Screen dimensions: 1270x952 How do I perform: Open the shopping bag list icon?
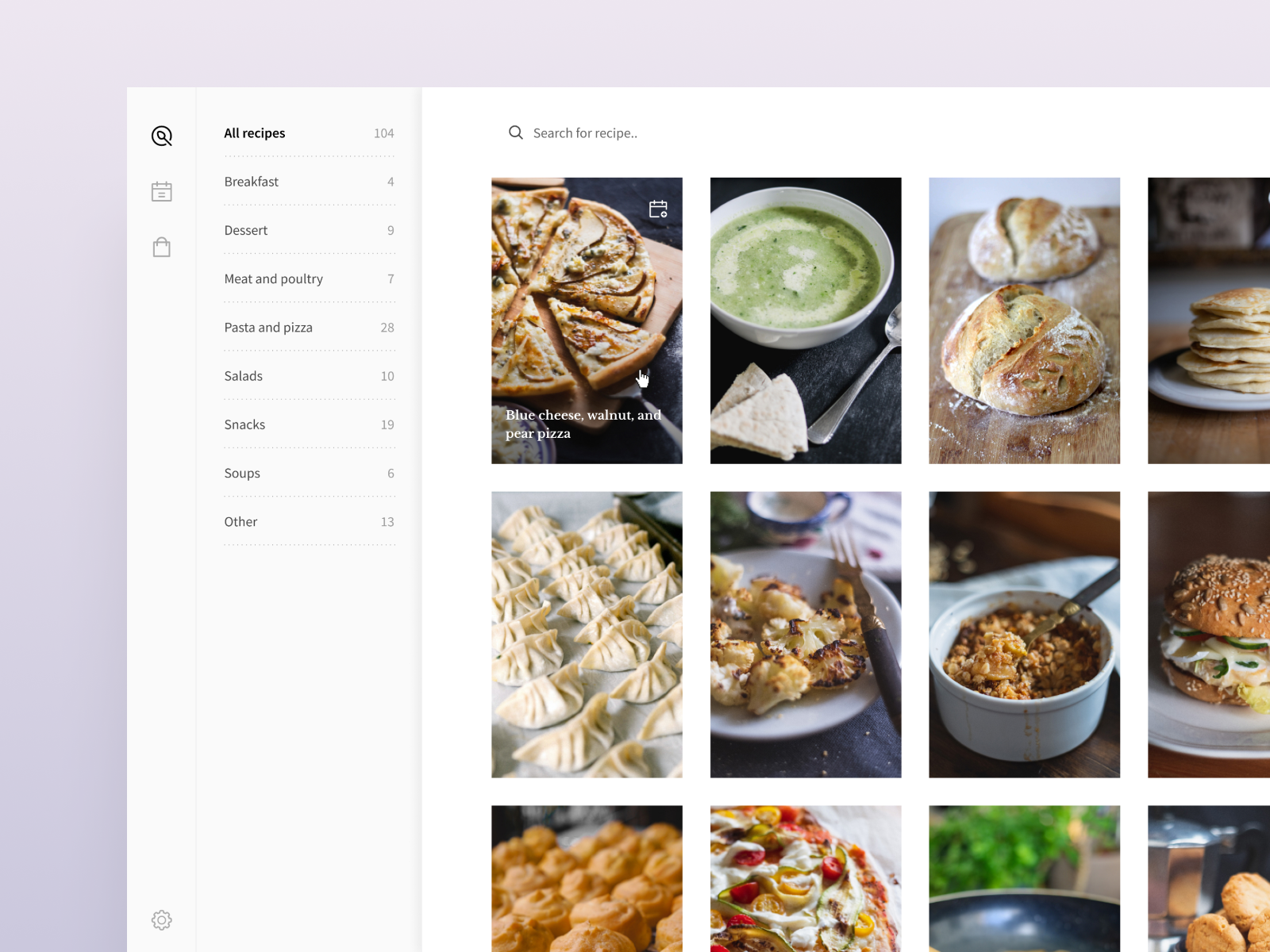point(162,247)
